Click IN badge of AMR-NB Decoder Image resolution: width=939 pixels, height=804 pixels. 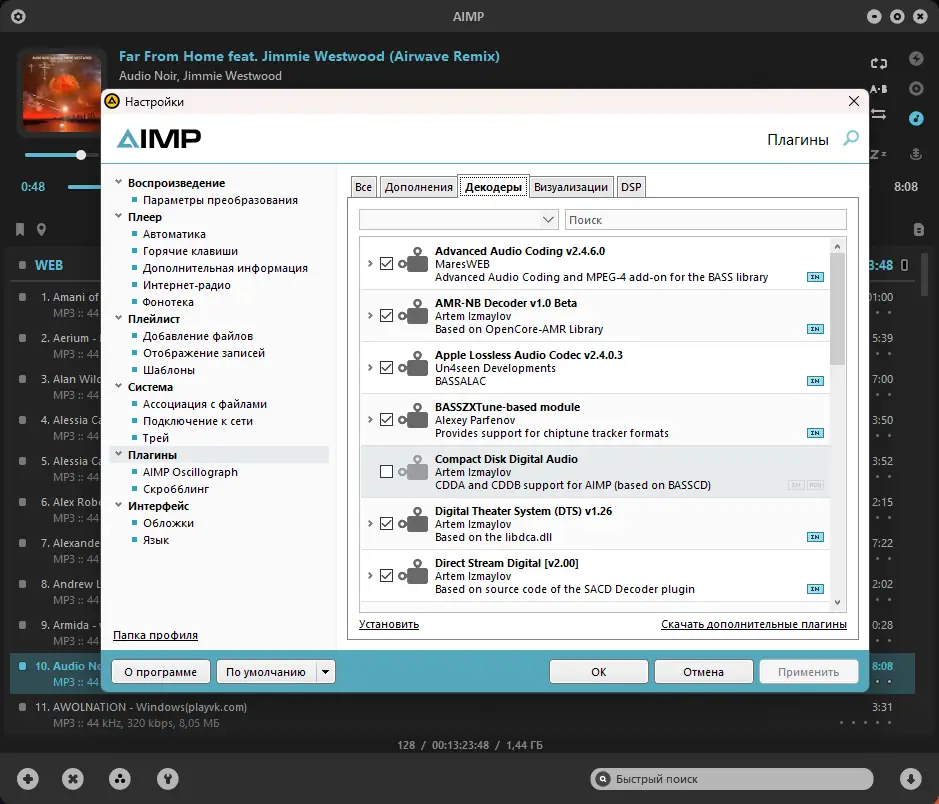click(x=815, y=329)
